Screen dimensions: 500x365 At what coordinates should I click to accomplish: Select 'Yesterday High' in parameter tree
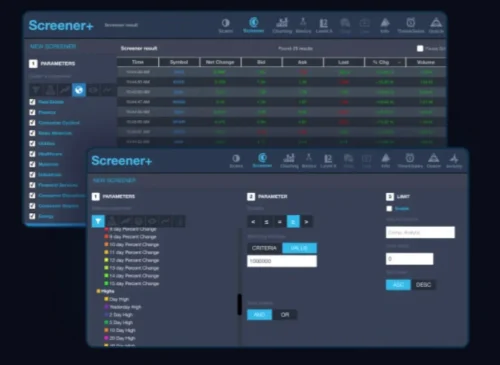coord(123,307)
